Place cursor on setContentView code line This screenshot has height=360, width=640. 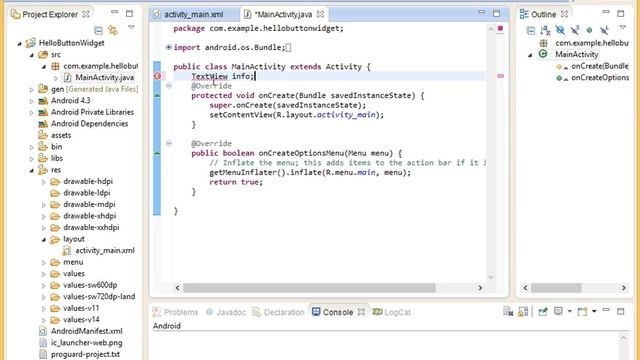click(297, 115)
